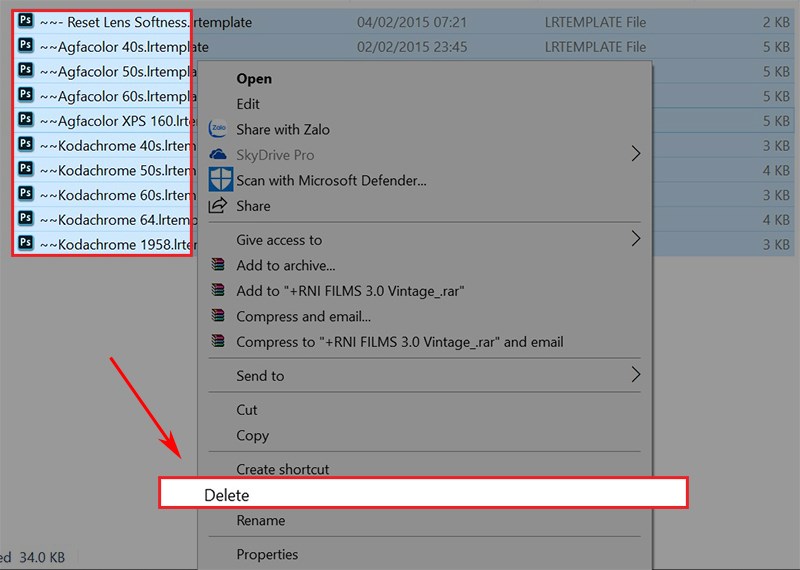Click WinRAR icon beside Add to +RNI FILMS rar

[218, 290]
